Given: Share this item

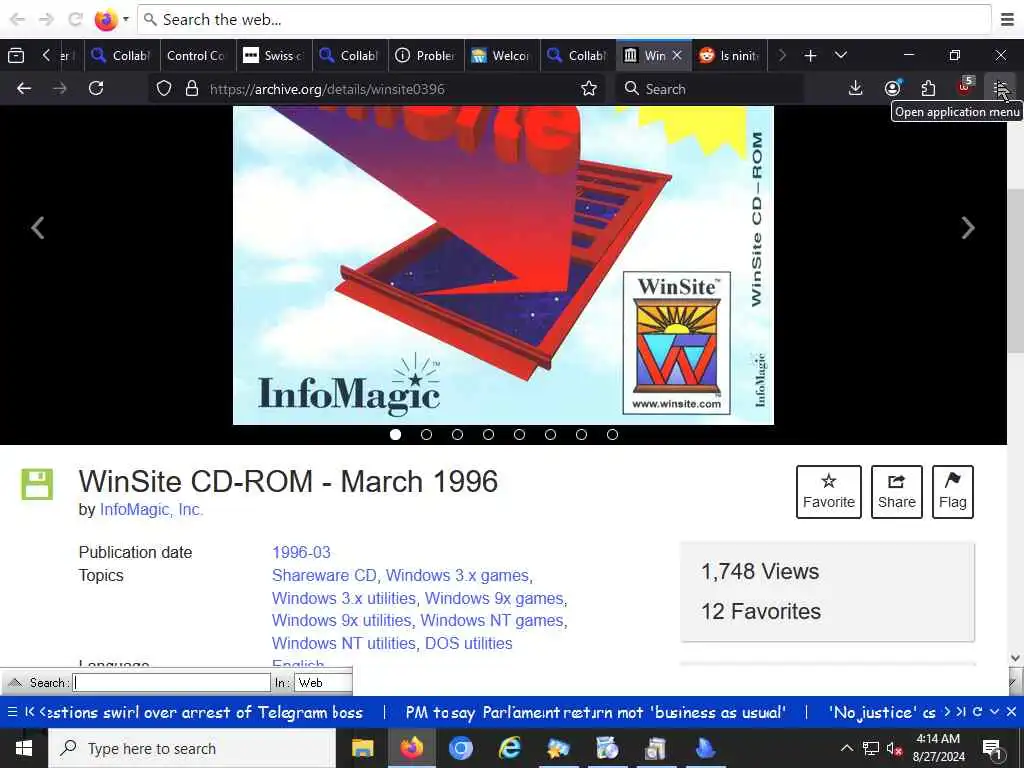Looking at the screenshot, I should (897, 492).
